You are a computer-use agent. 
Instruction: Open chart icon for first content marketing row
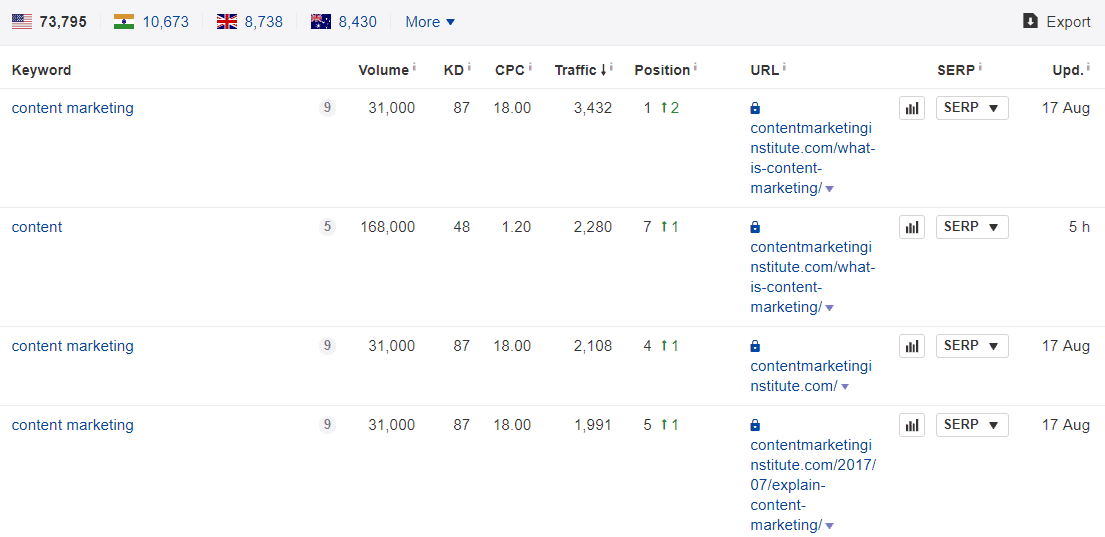click(x=911, y=109)
